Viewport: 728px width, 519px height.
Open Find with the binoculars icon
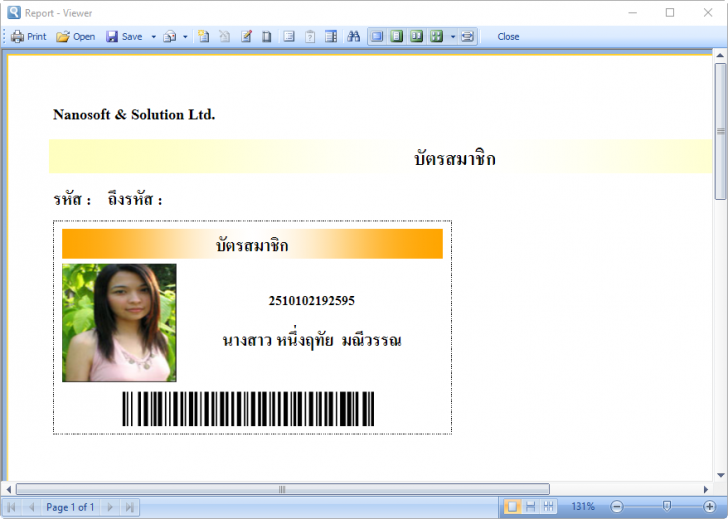pos(353,36)
